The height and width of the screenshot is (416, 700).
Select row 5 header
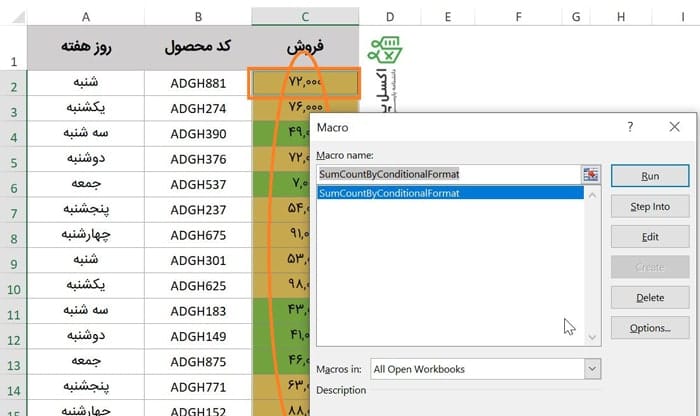point(13,159)
